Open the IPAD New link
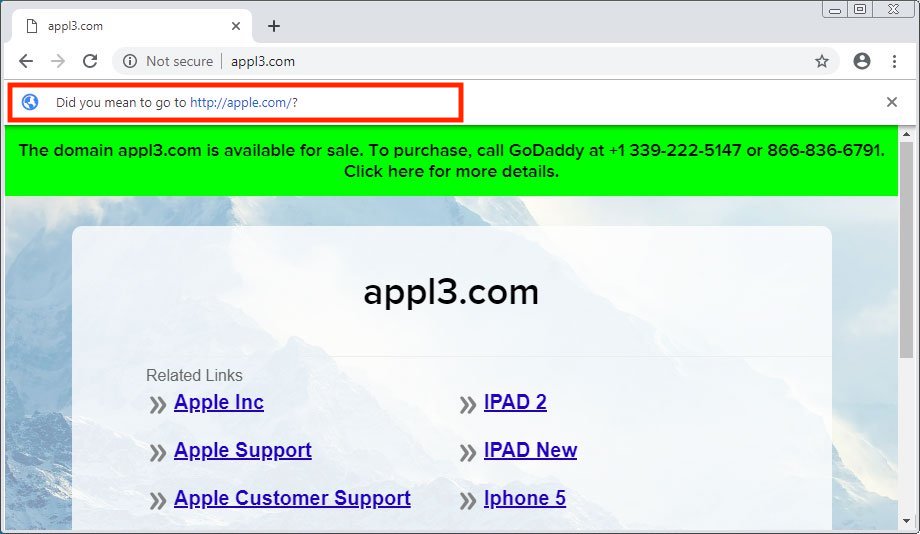This screenshot has height=534, width=920. click(530, 451)
